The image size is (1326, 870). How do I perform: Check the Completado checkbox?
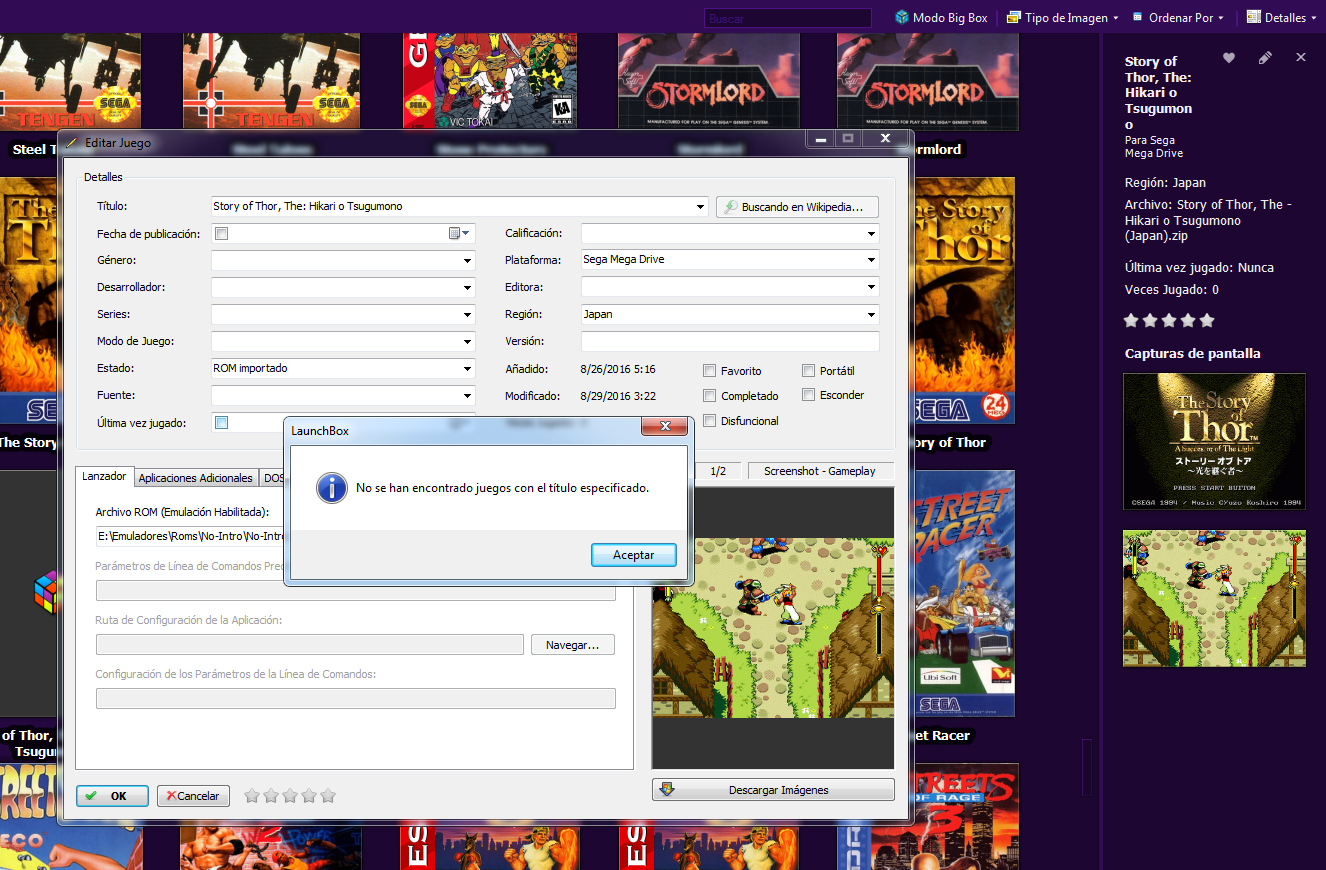[710, 396]
